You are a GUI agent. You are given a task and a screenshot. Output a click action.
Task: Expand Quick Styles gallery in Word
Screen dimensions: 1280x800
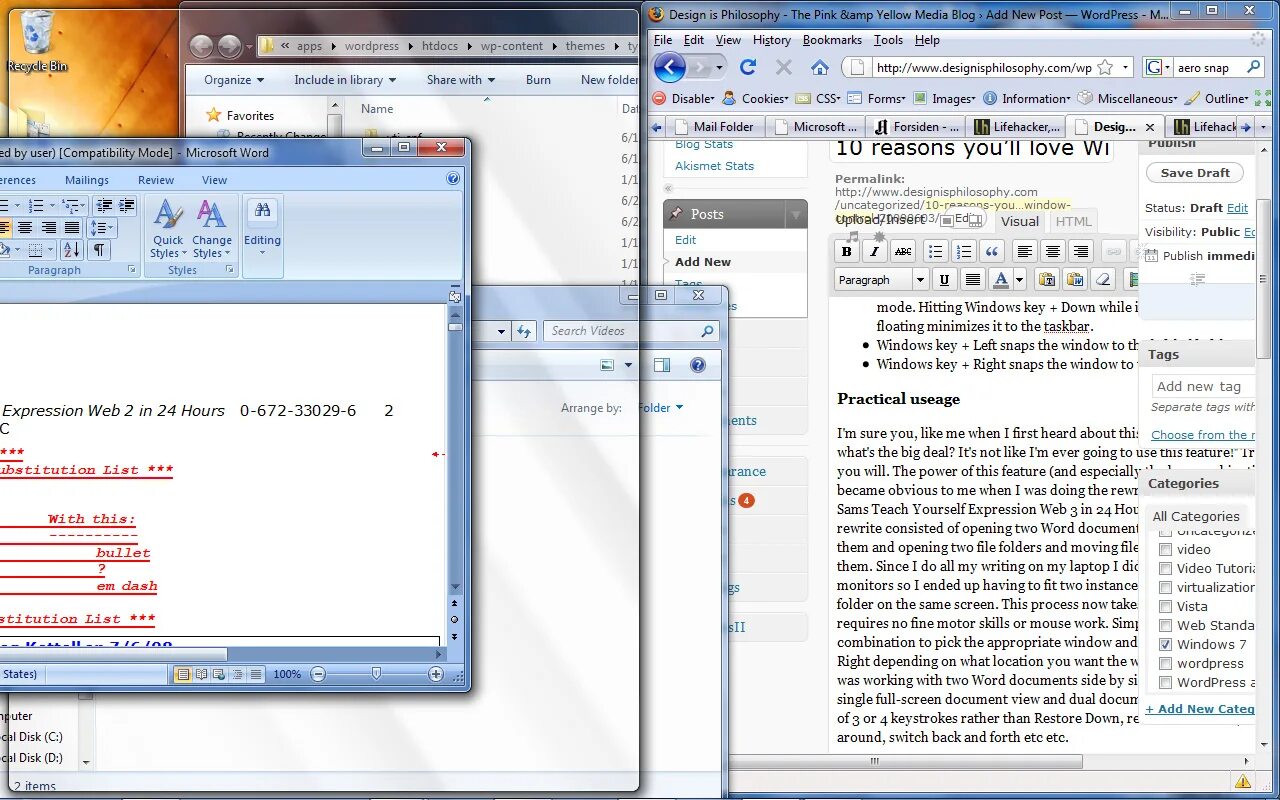[x=167, y=229]
